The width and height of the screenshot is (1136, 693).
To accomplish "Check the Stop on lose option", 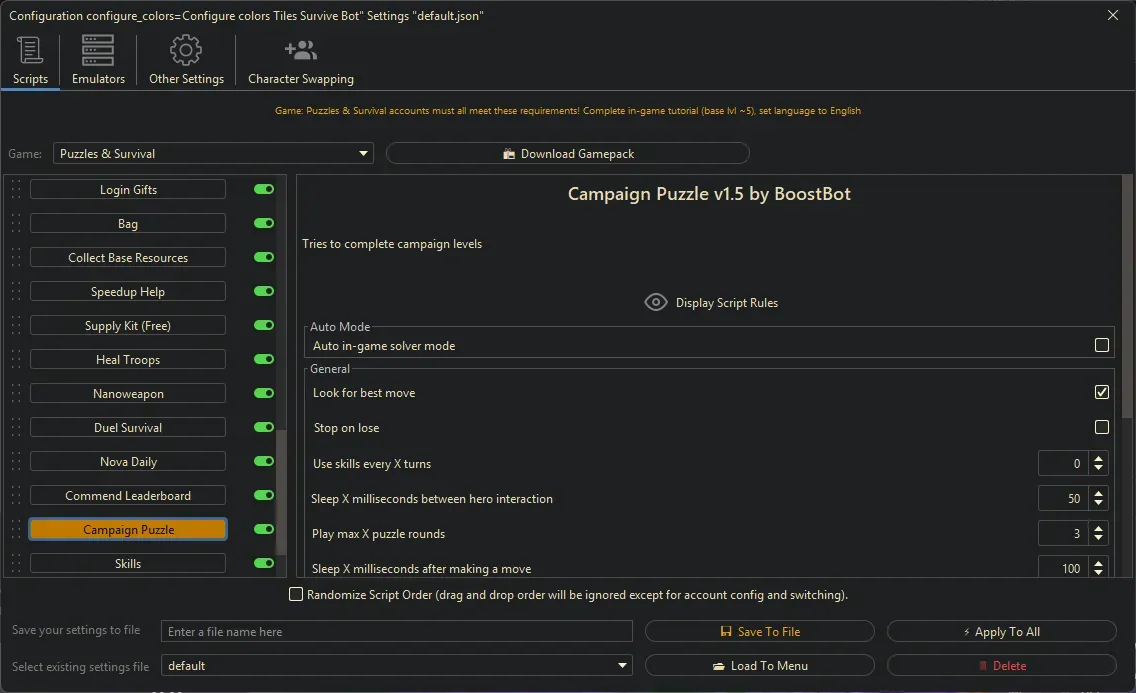I will click(x=1102, y=428).
